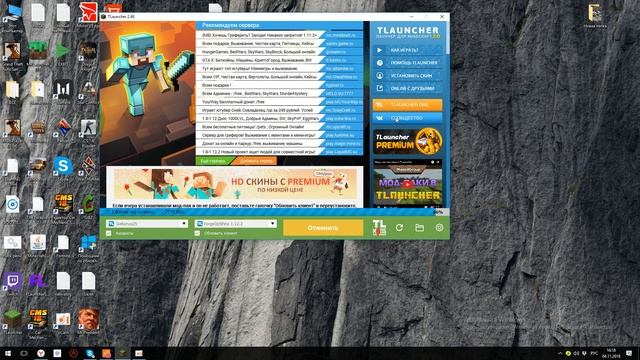640x360 pixels.
Task: Select server row Донат за онлайн
Action: 279,143
